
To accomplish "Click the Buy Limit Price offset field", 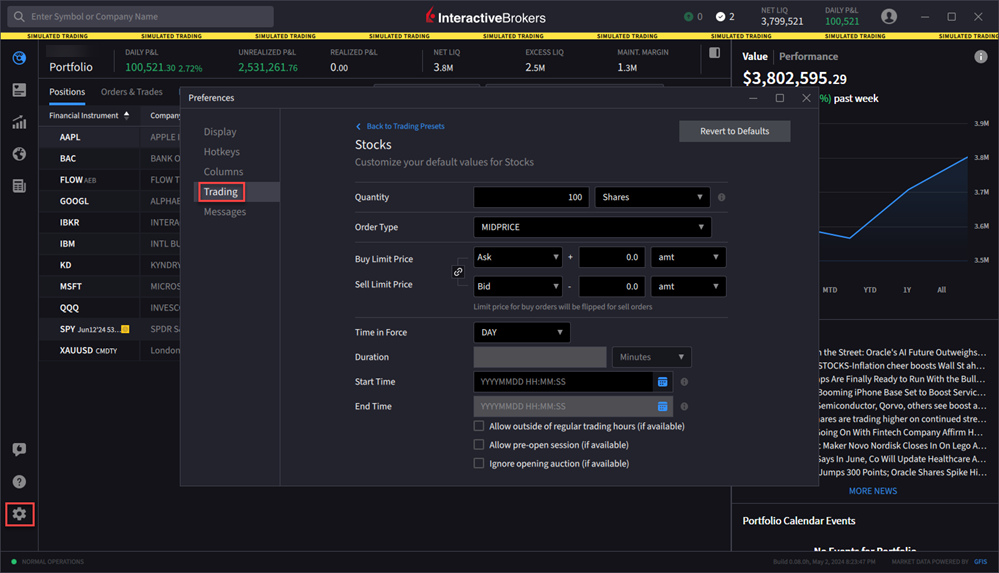I will click(612, 257).
